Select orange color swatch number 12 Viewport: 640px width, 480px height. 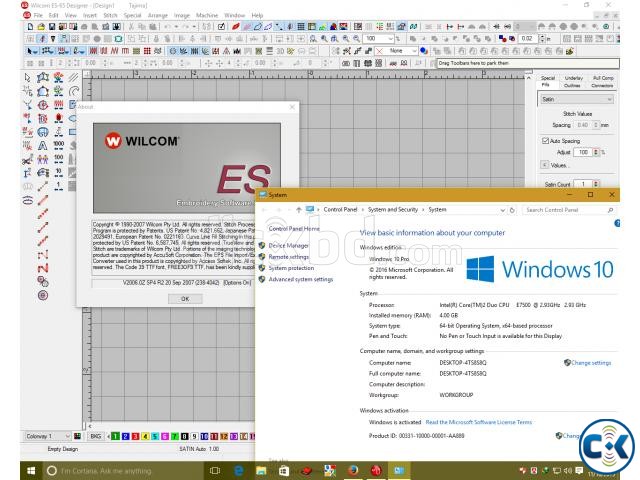point(224,436)
